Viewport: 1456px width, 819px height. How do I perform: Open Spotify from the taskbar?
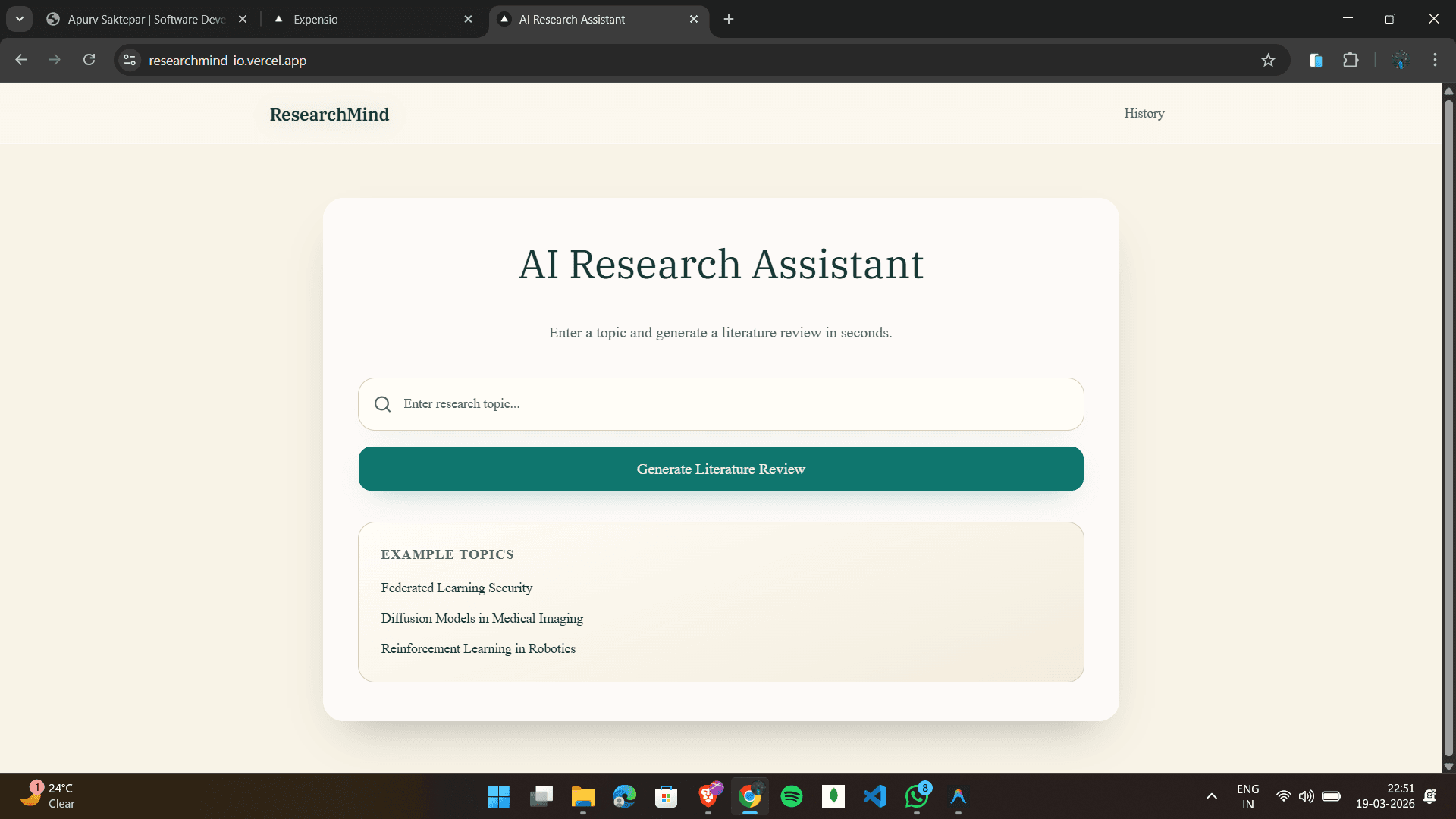pos(792,796)
